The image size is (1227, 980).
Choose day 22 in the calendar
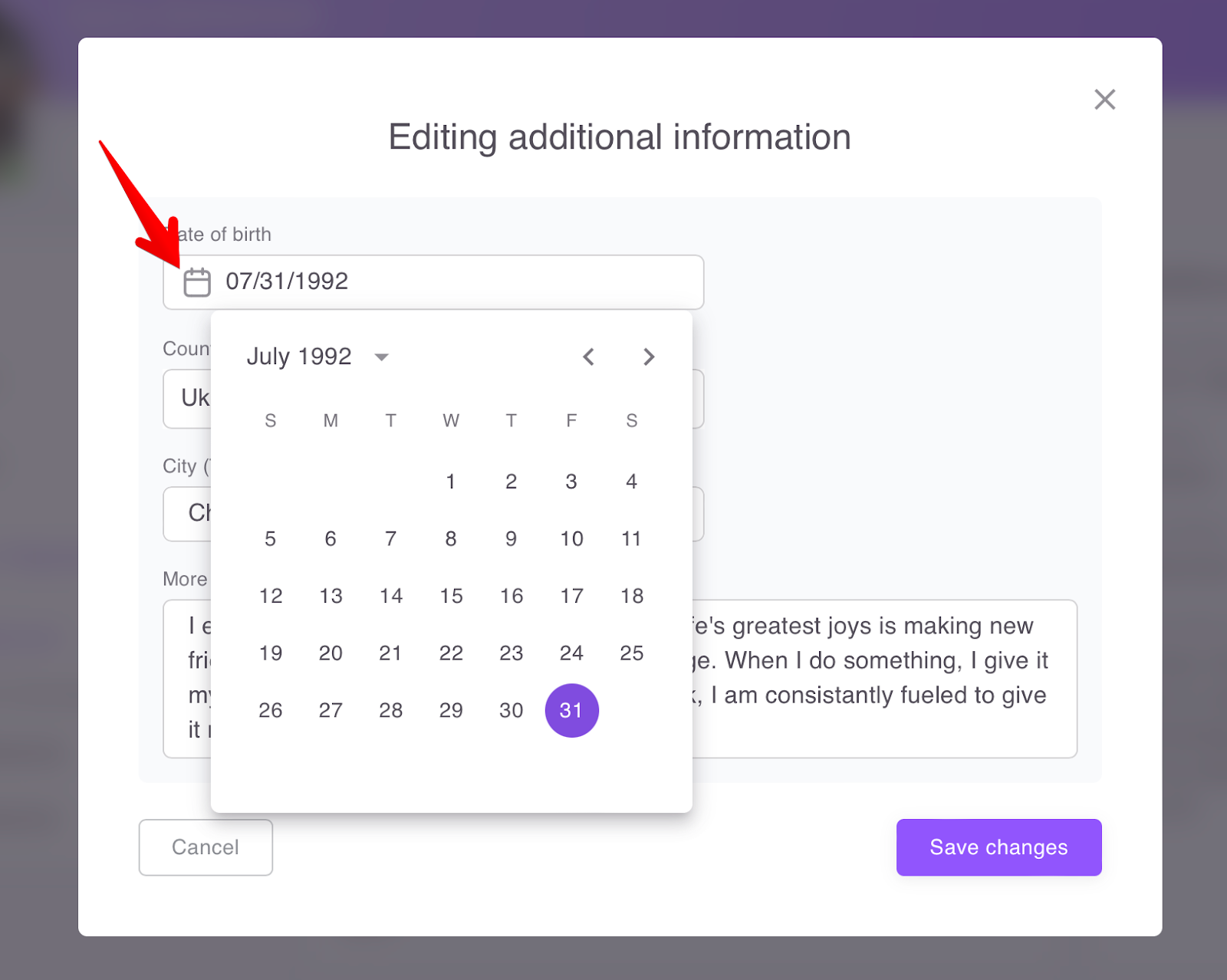click(x=451, y=653)
